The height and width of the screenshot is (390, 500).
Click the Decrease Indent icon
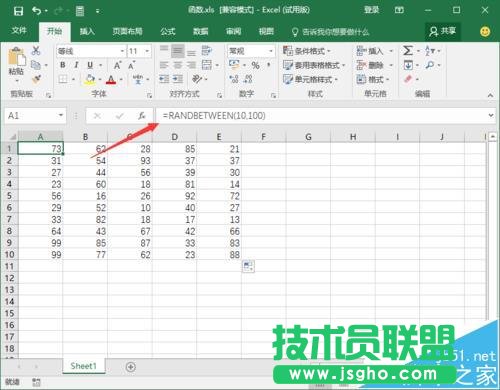coord(164,79)
